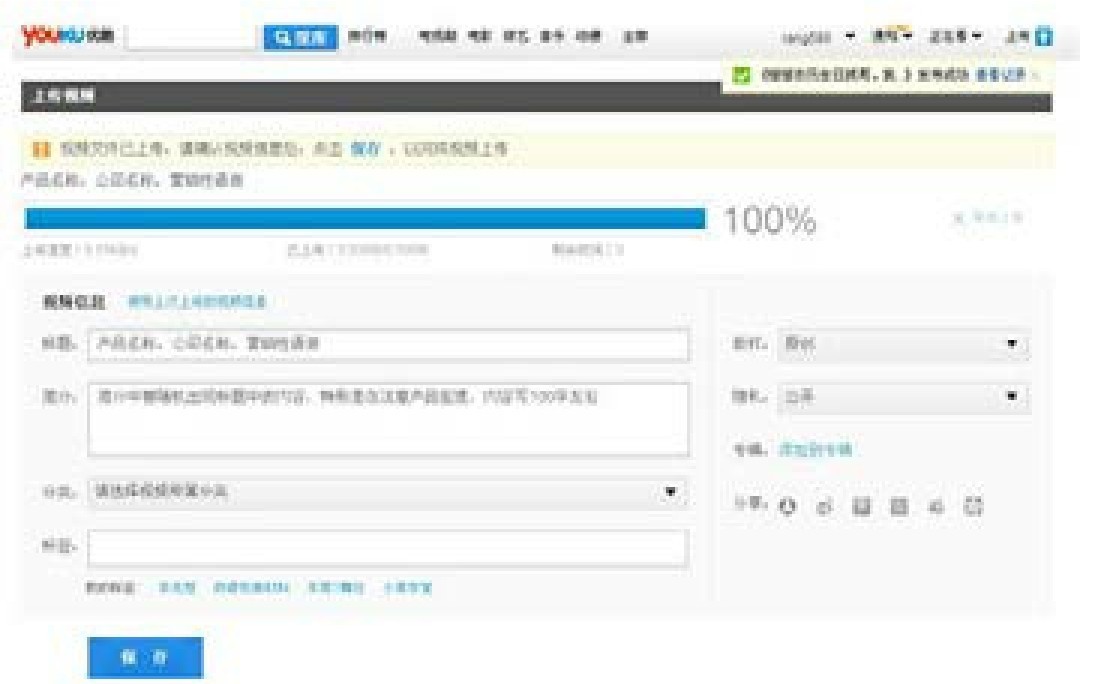
Task: Open the 排行榜 rankings nav item
Action: tap(365, 37)
